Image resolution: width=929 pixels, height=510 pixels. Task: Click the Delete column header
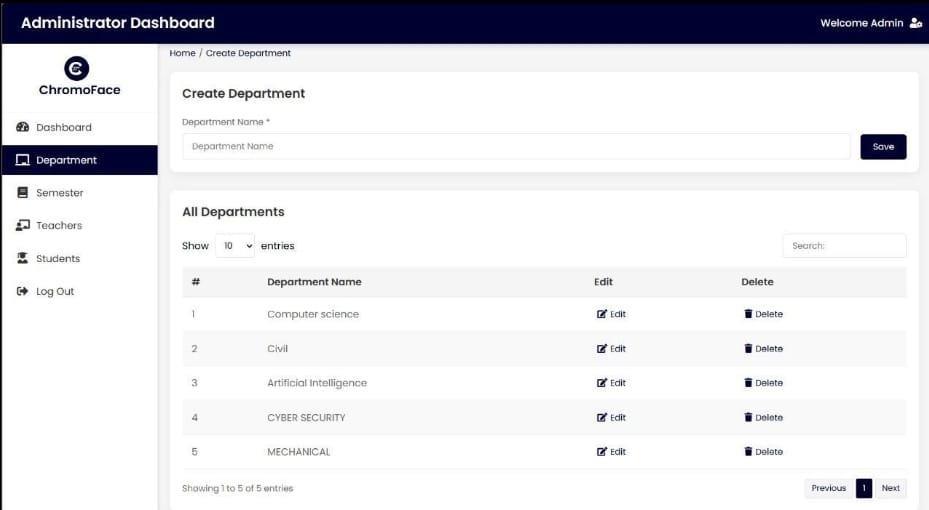point(757,282)
